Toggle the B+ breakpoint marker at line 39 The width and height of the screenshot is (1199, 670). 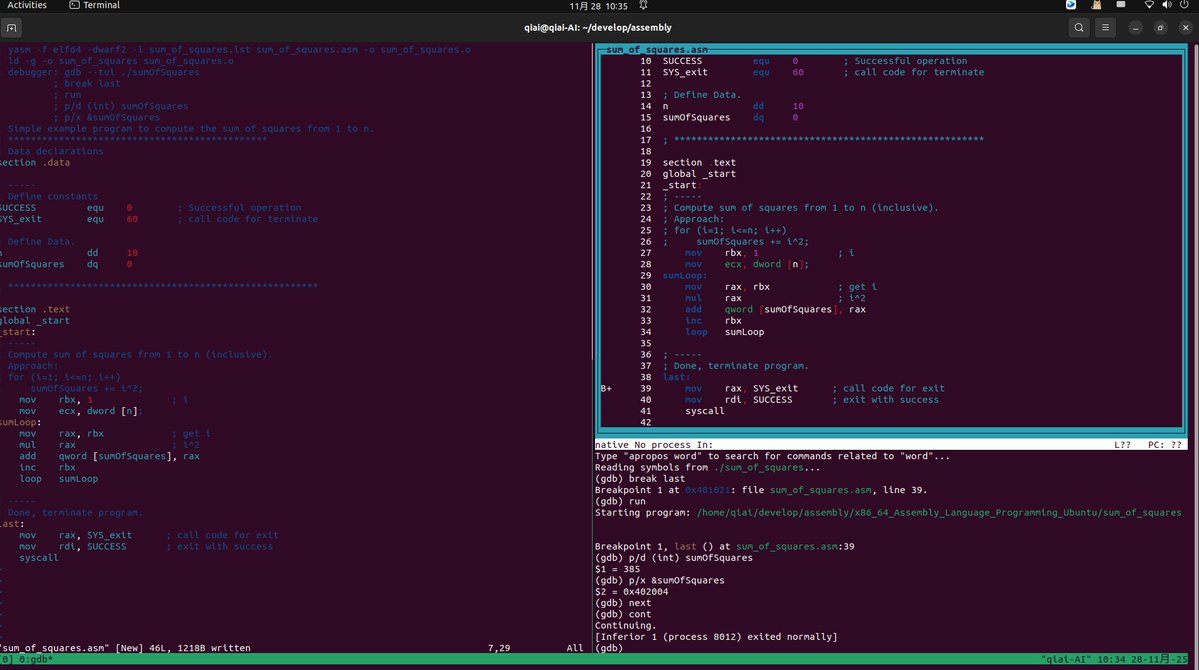tap(604, 388)
